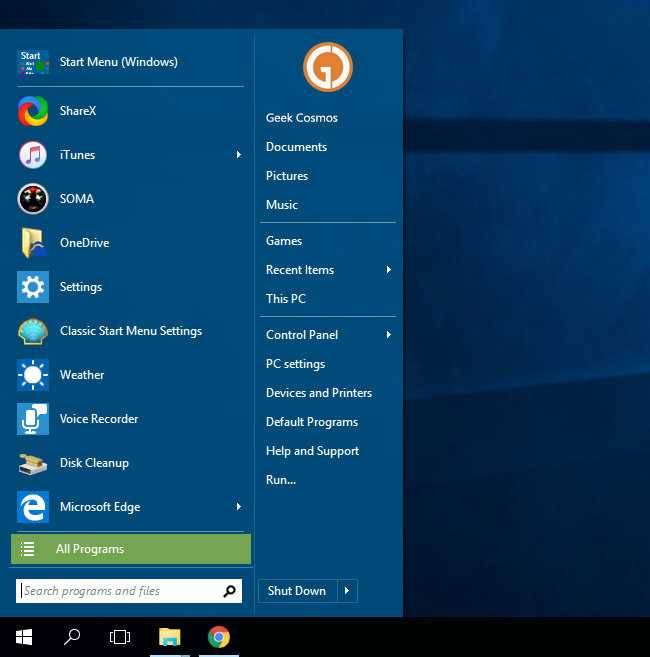650x657 pixels.
Task: Launch iTunes from its music note icon
Action: coord(33,155)
